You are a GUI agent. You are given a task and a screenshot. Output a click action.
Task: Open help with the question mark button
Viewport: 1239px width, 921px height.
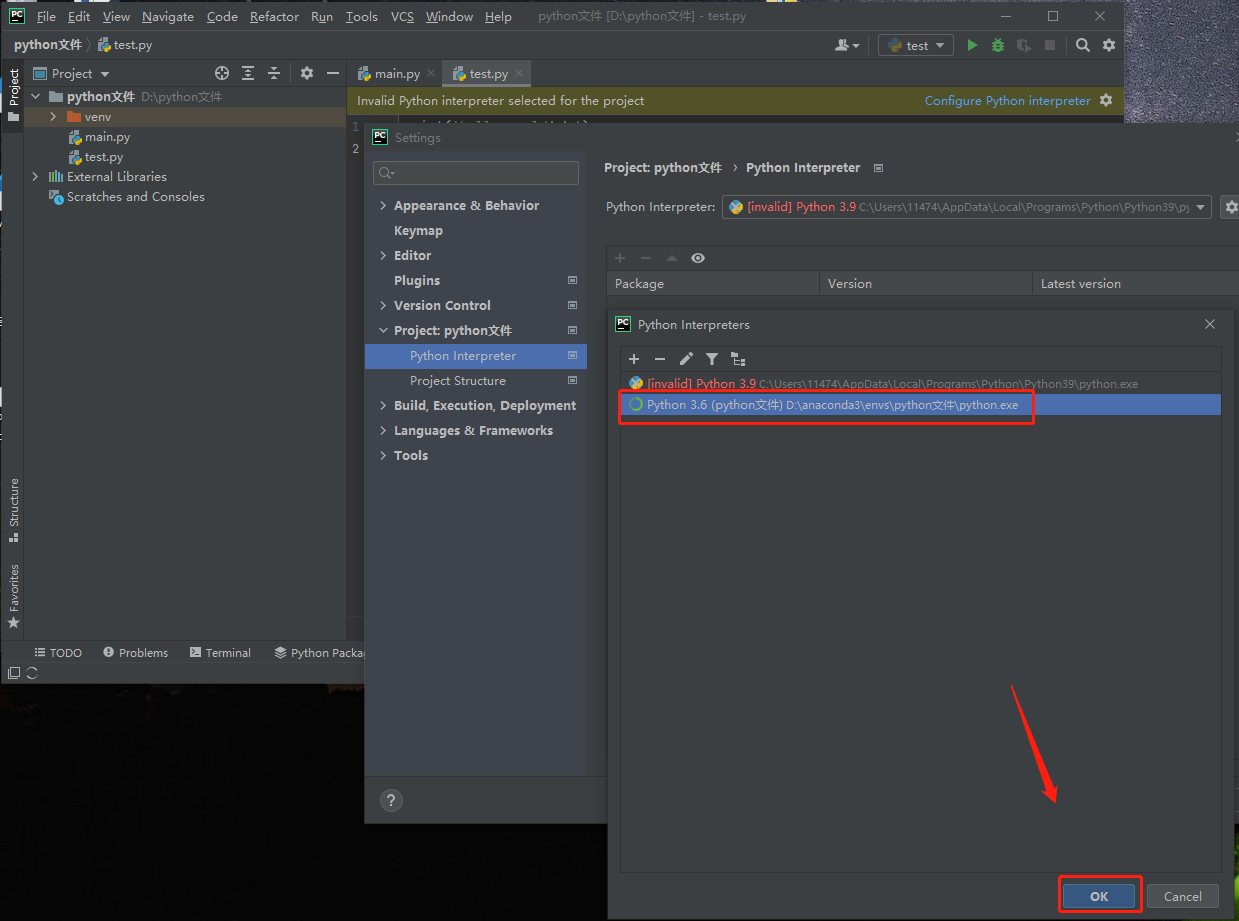[391, 800]
